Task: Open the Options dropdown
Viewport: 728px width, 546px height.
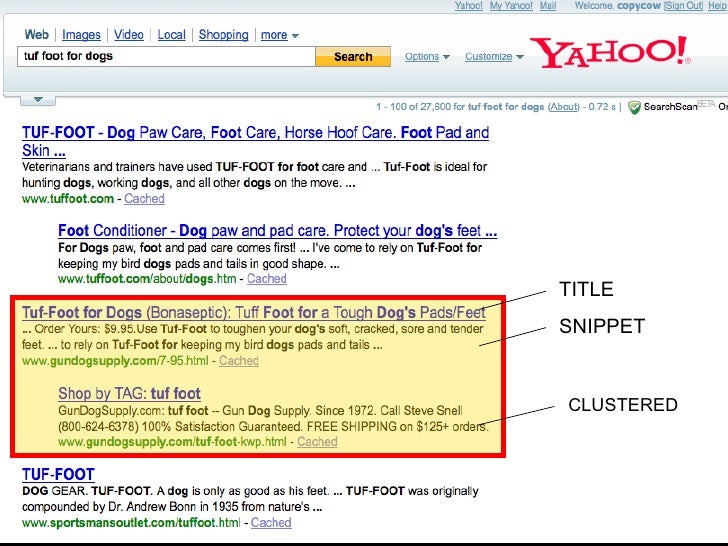Action: pyautogui.click(x=427, y=57)
